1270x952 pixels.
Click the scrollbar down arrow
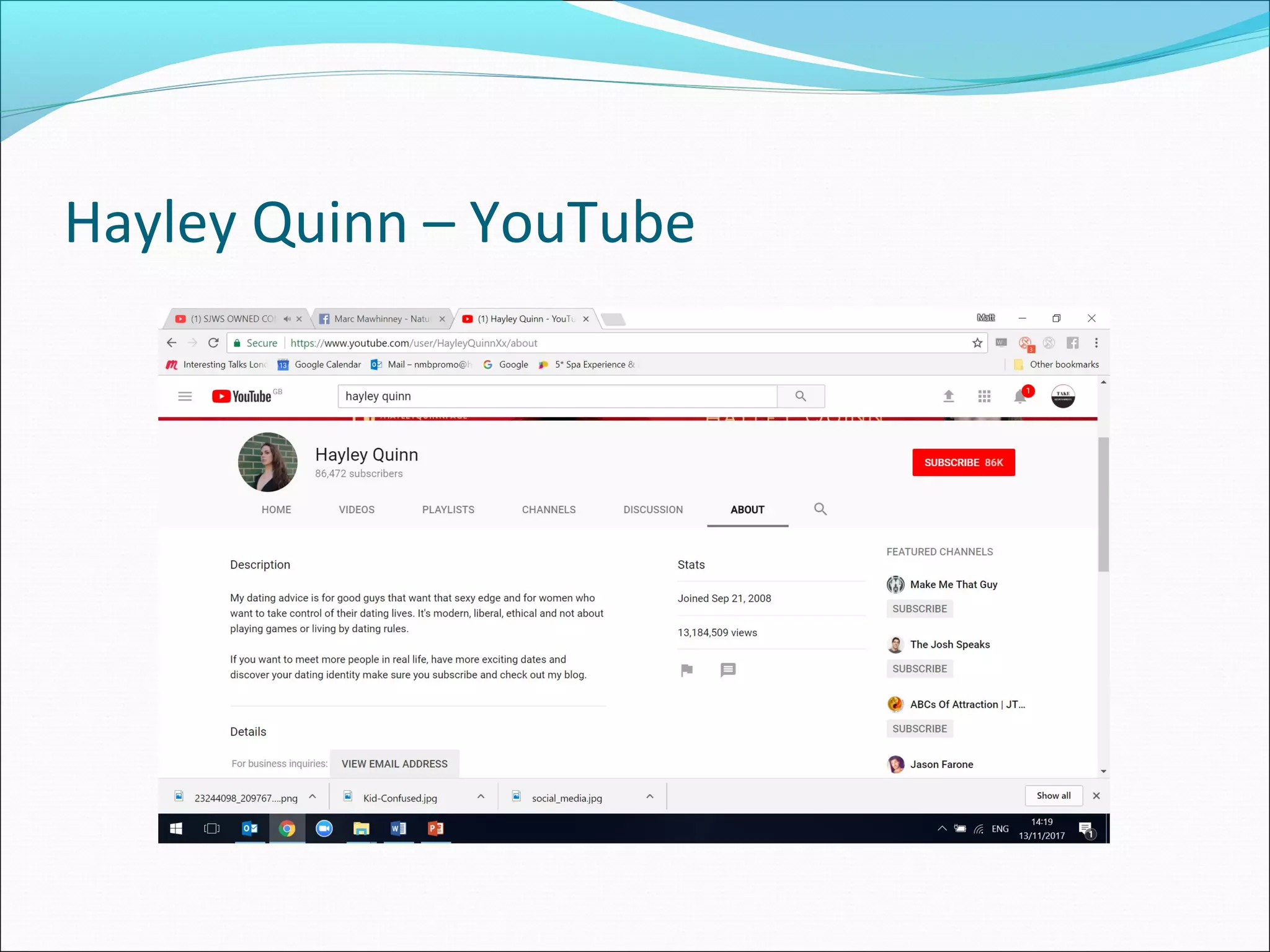1103,772
